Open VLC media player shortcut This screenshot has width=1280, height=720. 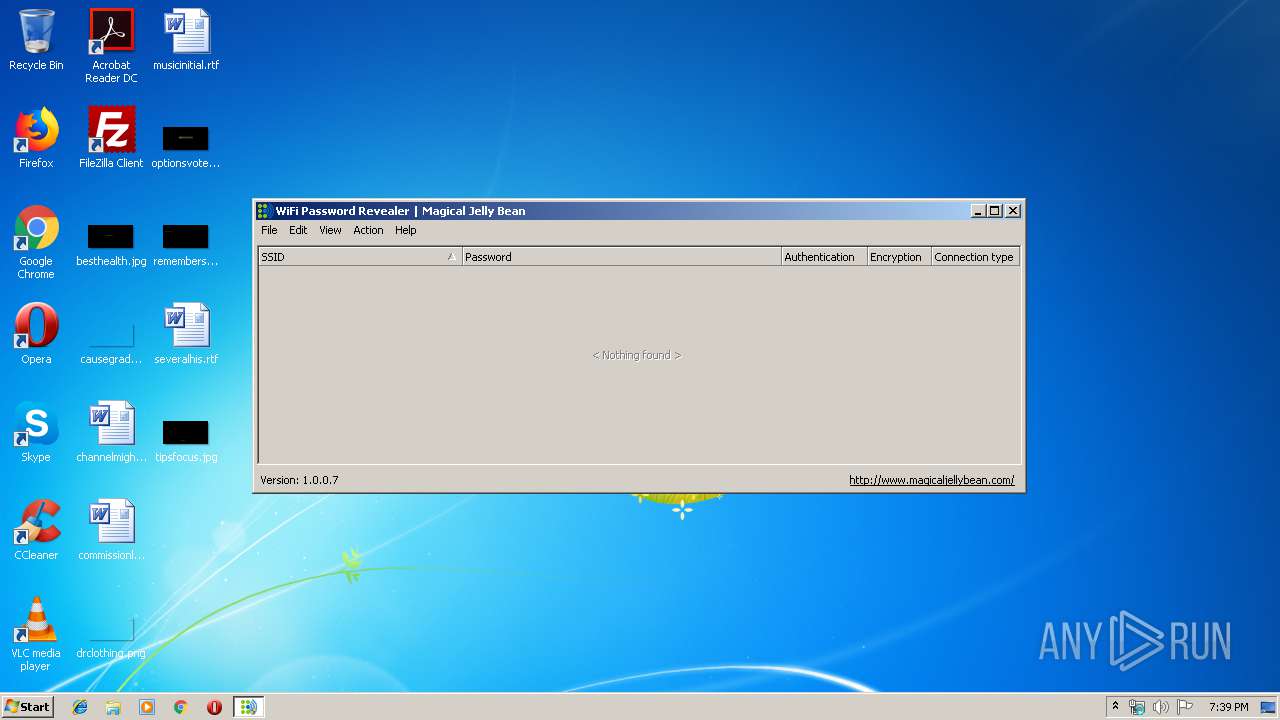(36, 634)
